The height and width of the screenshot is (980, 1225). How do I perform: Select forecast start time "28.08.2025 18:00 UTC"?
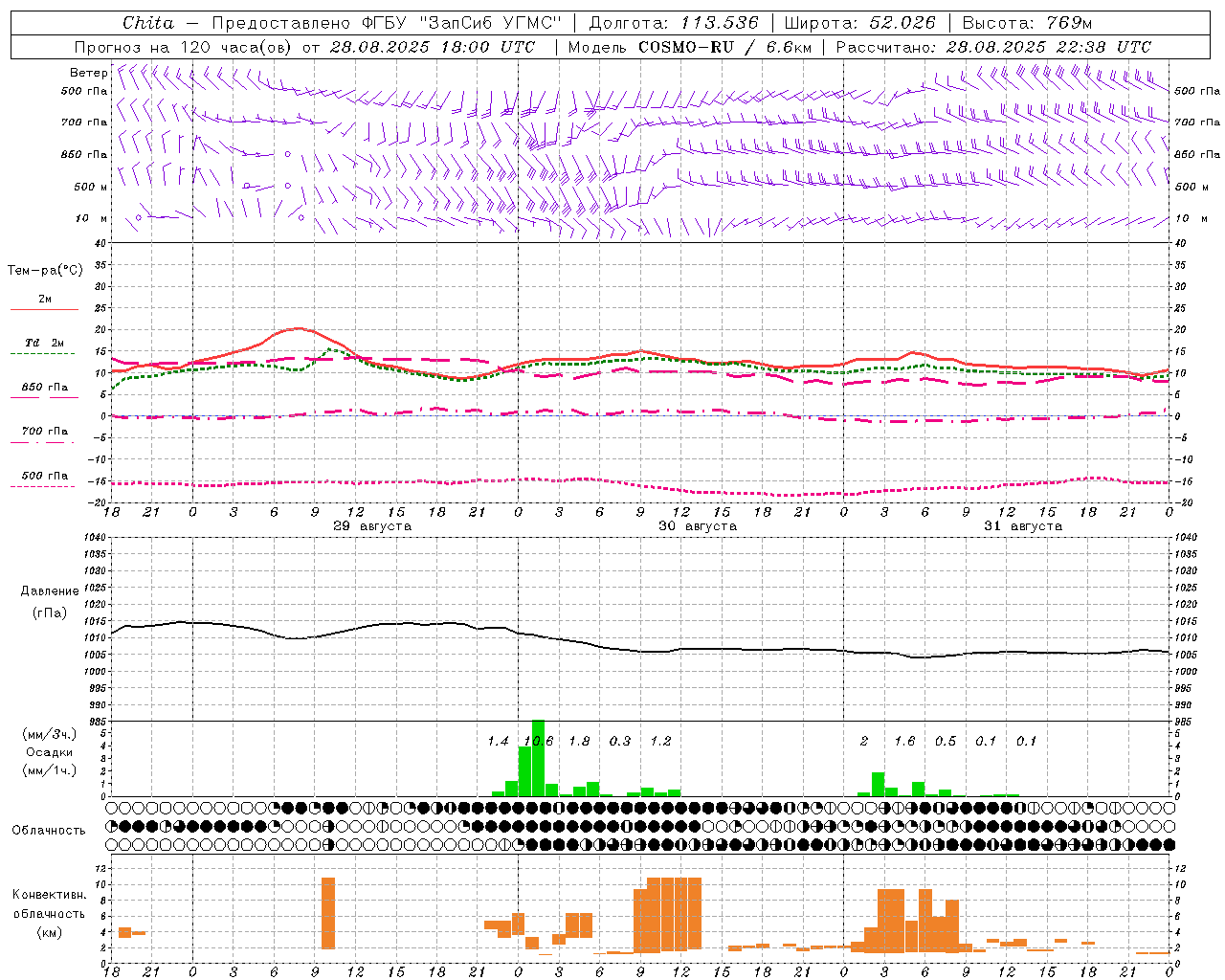click(433, 47)
